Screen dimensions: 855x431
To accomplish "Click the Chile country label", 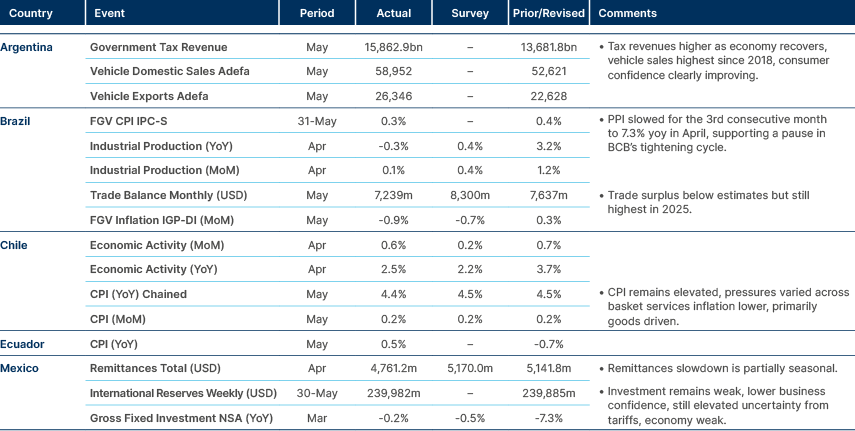I will pos(14,244).
